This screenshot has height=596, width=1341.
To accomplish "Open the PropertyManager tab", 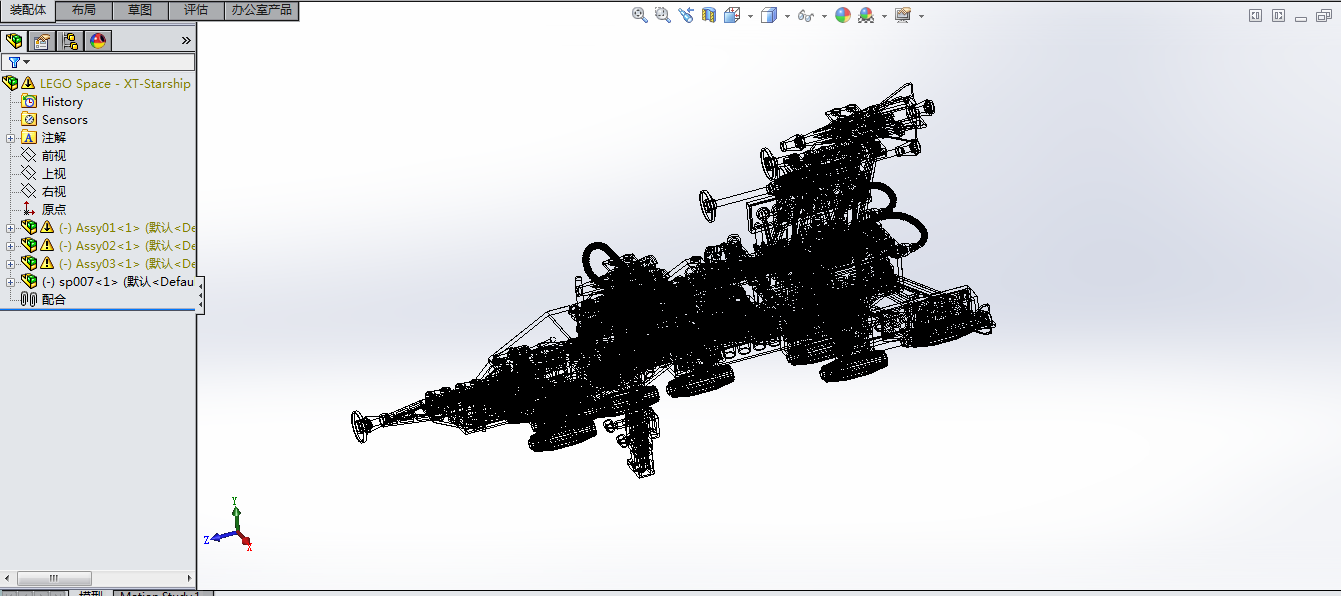I will click(41, 41).
